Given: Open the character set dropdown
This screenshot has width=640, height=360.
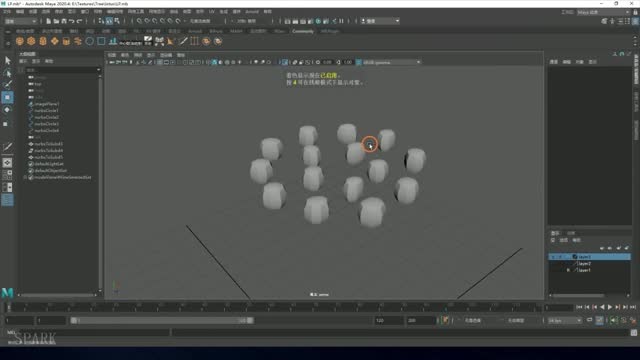Looking at the screenshot, I should pos(473,320).
